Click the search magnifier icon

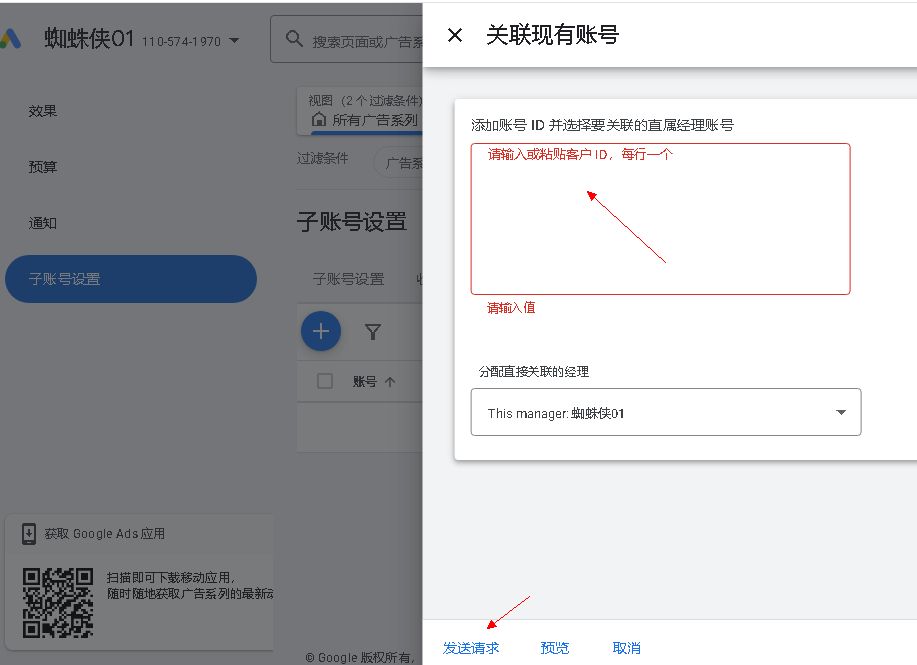[294, 40]
